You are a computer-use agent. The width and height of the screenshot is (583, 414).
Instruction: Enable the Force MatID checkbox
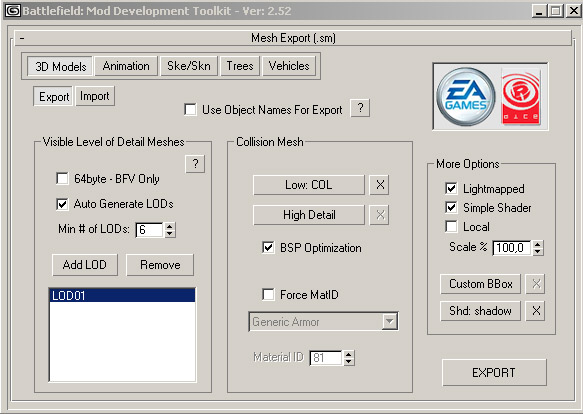click(x=268, y=295)
